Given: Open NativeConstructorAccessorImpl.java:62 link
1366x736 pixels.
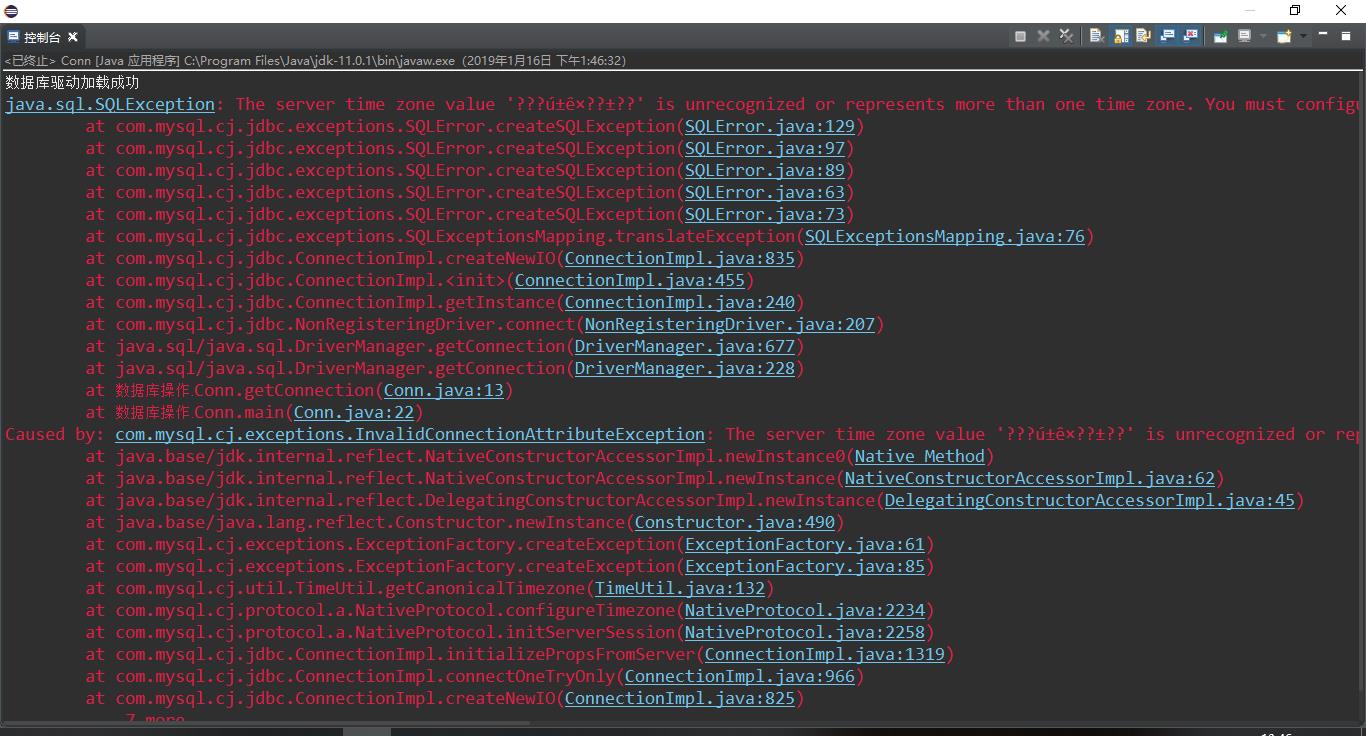Looking at the screenshot, I should click(1030, 478).
